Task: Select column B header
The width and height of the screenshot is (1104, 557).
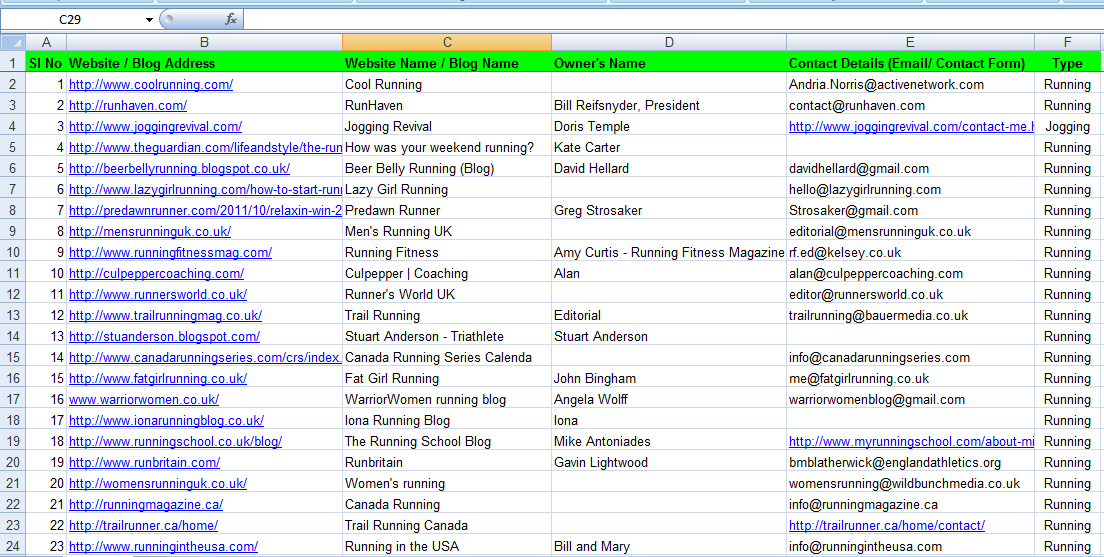Action: tap(204, 42)
